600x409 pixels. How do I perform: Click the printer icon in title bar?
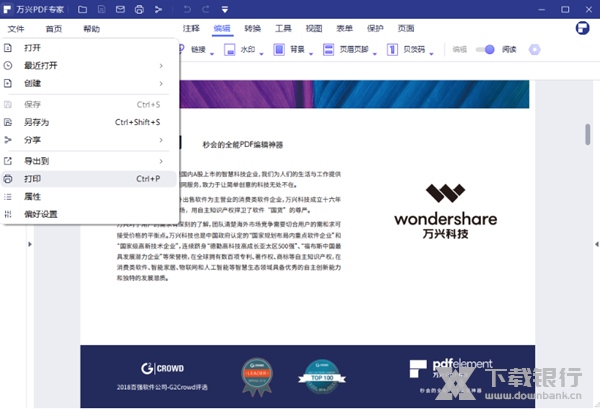point(139,9)
